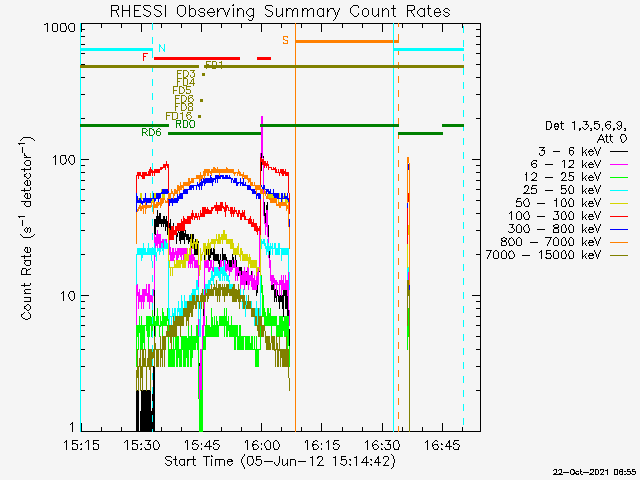640x480 pixels.
Task: Click the legend header Det 1,3,5,6,9
Action: click(586, 126)
